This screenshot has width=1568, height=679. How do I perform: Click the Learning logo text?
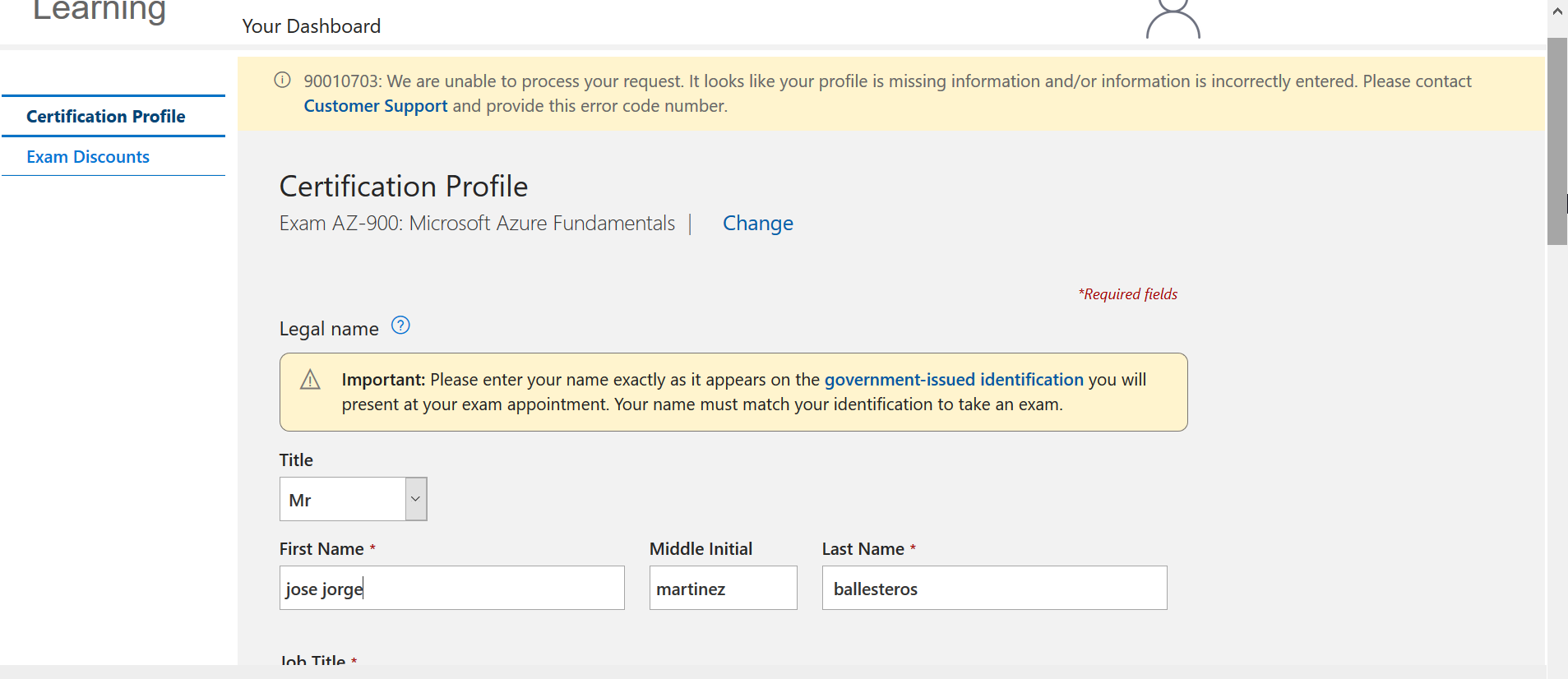(99, 12)
